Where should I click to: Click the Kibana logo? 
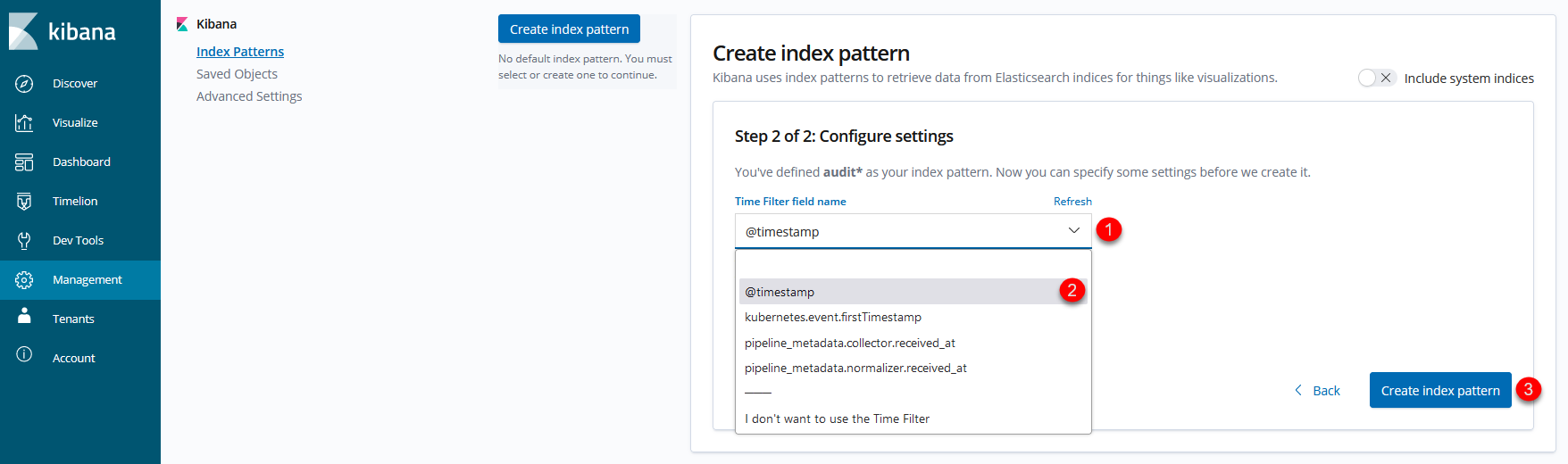[63, 31]
